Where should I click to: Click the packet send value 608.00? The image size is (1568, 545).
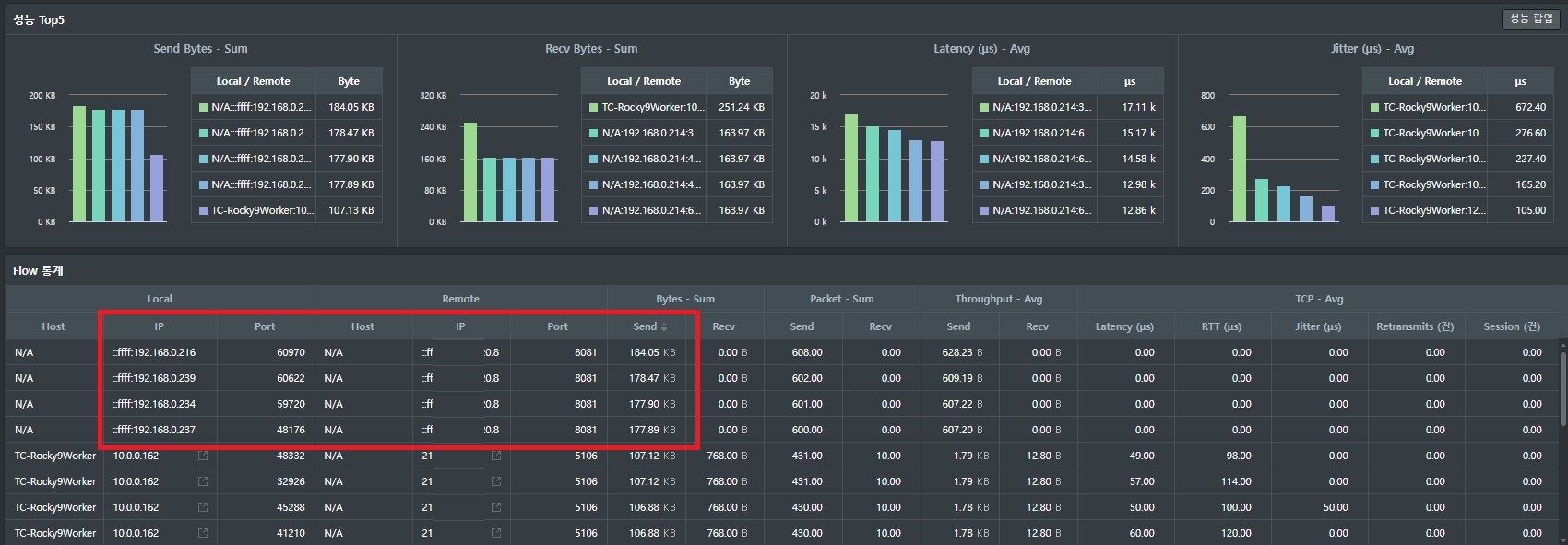coord(807,352)
